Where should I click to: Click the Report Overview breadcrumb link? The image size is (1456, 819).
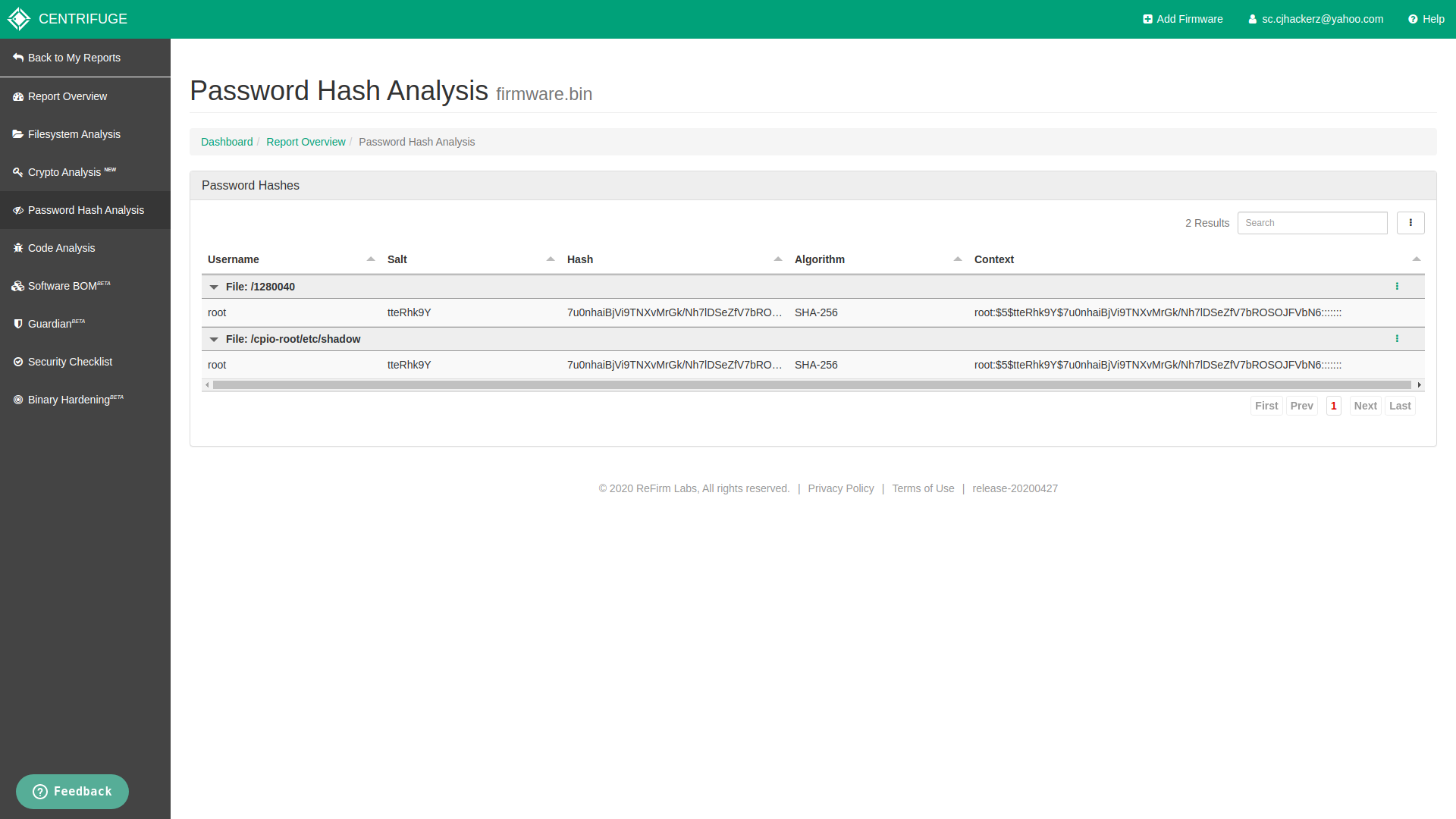point(306,142)
